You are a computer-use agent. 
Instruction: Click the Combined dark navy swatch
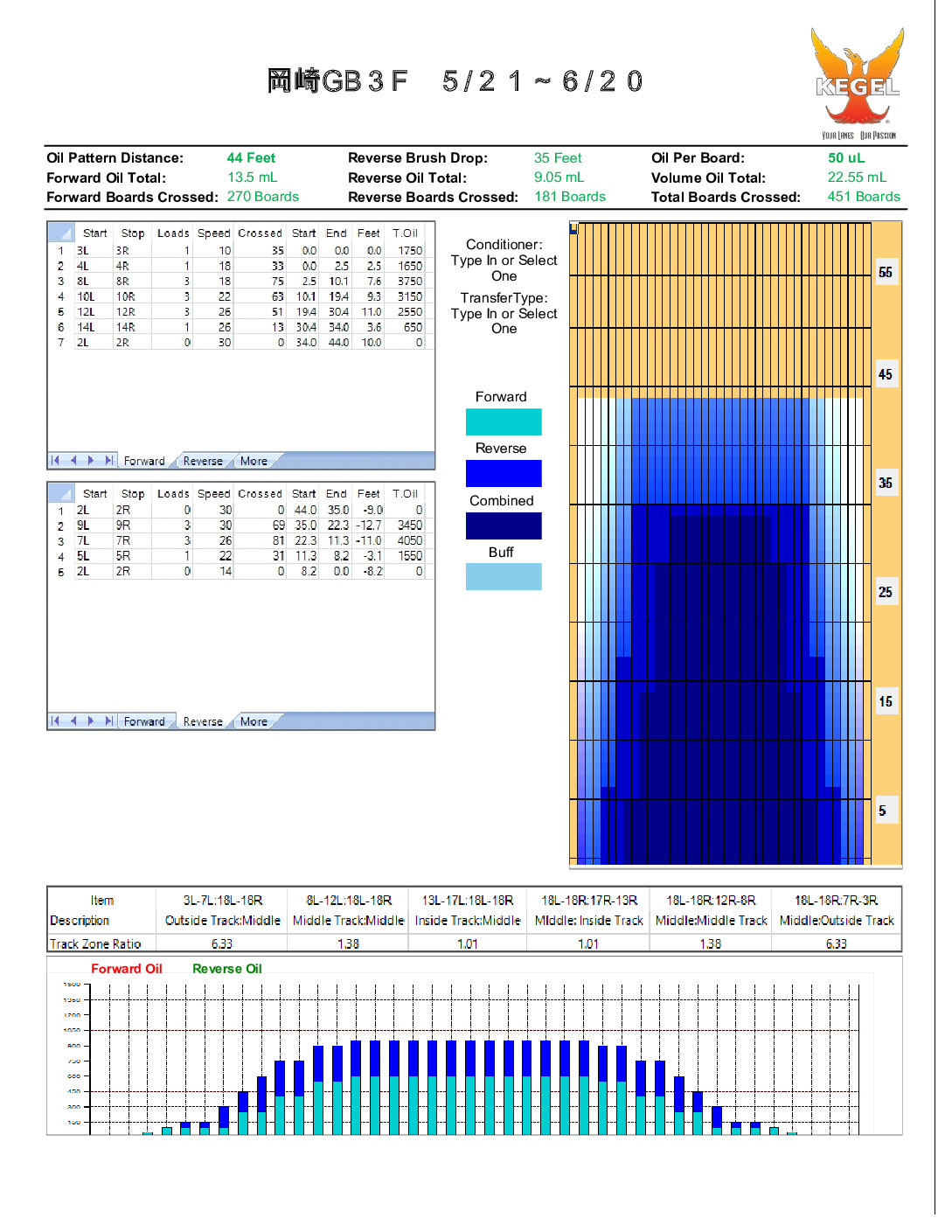(504, 526)
